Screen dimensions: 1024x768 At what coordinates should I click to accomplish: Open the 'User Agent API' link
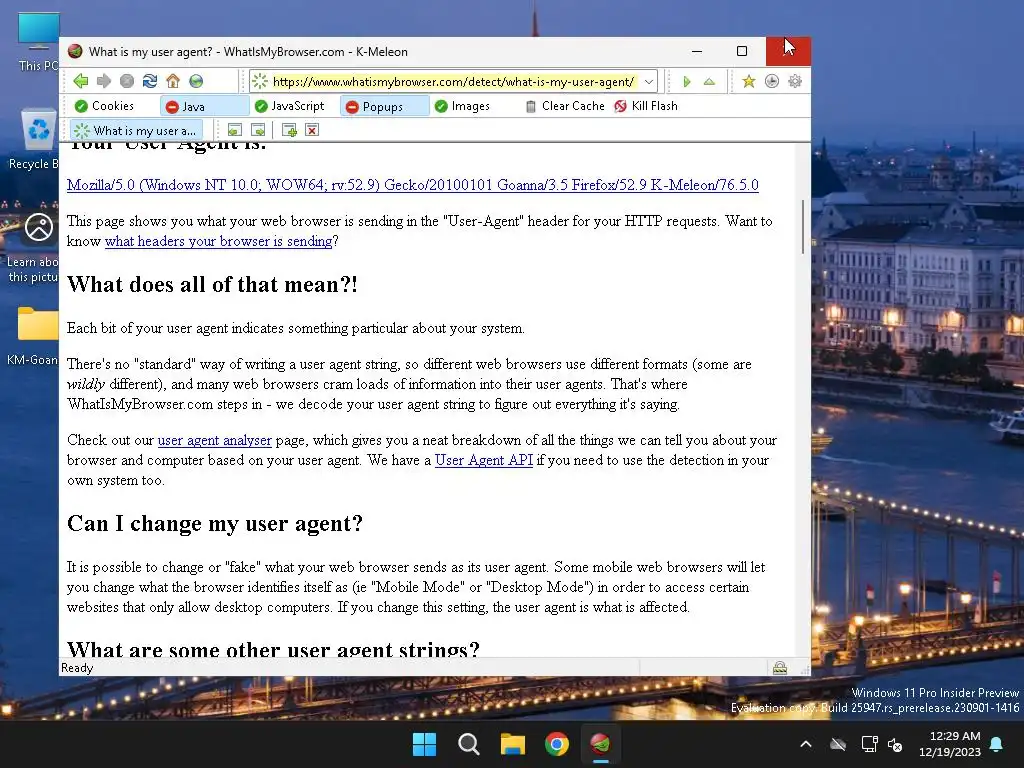tap(484, 460)
